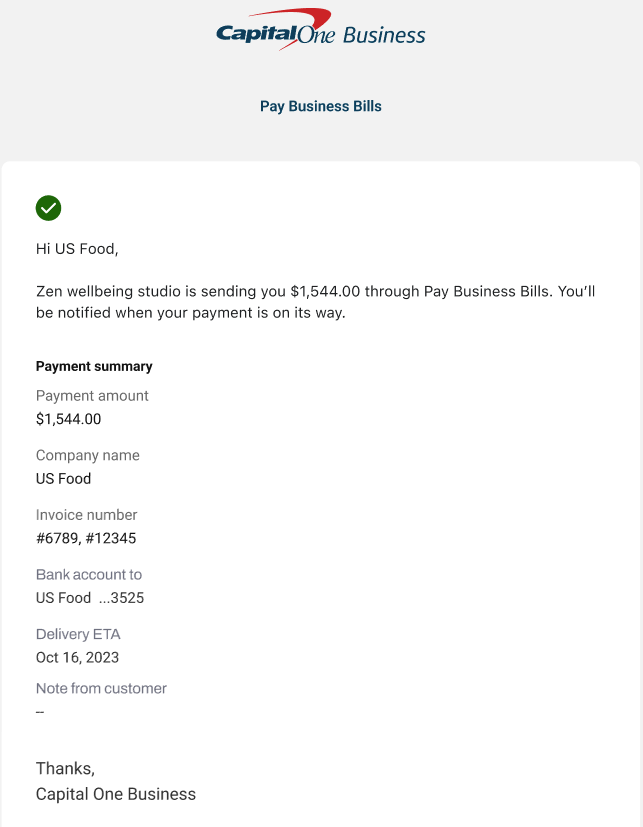Image resolution: width=643 pixels, height=827 pixels.
Task: Select the US Food company name value
Action: pyautogui.click(x=63, y=479)
